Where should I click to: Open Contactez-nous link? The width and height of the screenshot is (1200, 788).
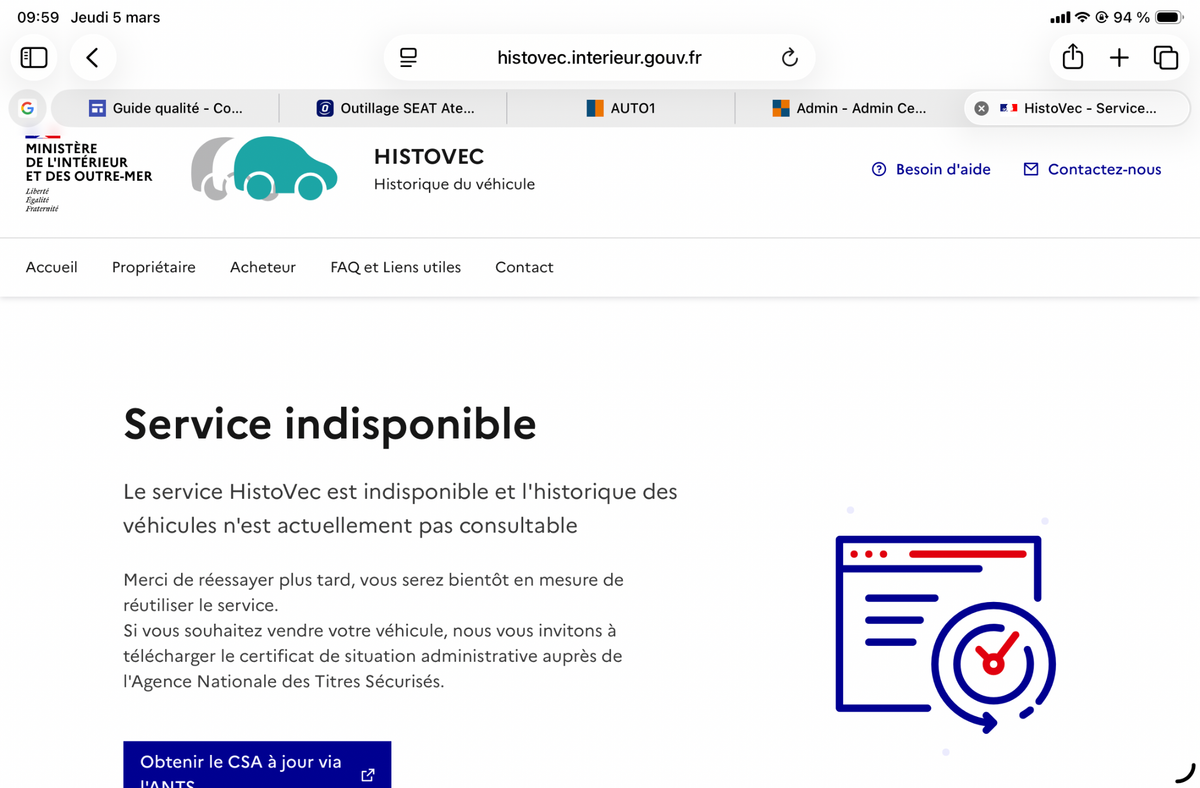[x=1092, y=170]
